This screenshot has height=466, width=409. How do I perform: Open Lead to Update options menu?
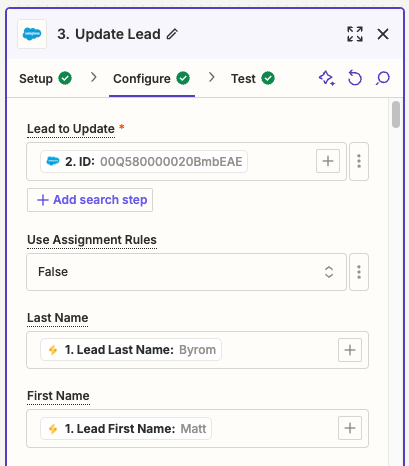pos(359,161)
